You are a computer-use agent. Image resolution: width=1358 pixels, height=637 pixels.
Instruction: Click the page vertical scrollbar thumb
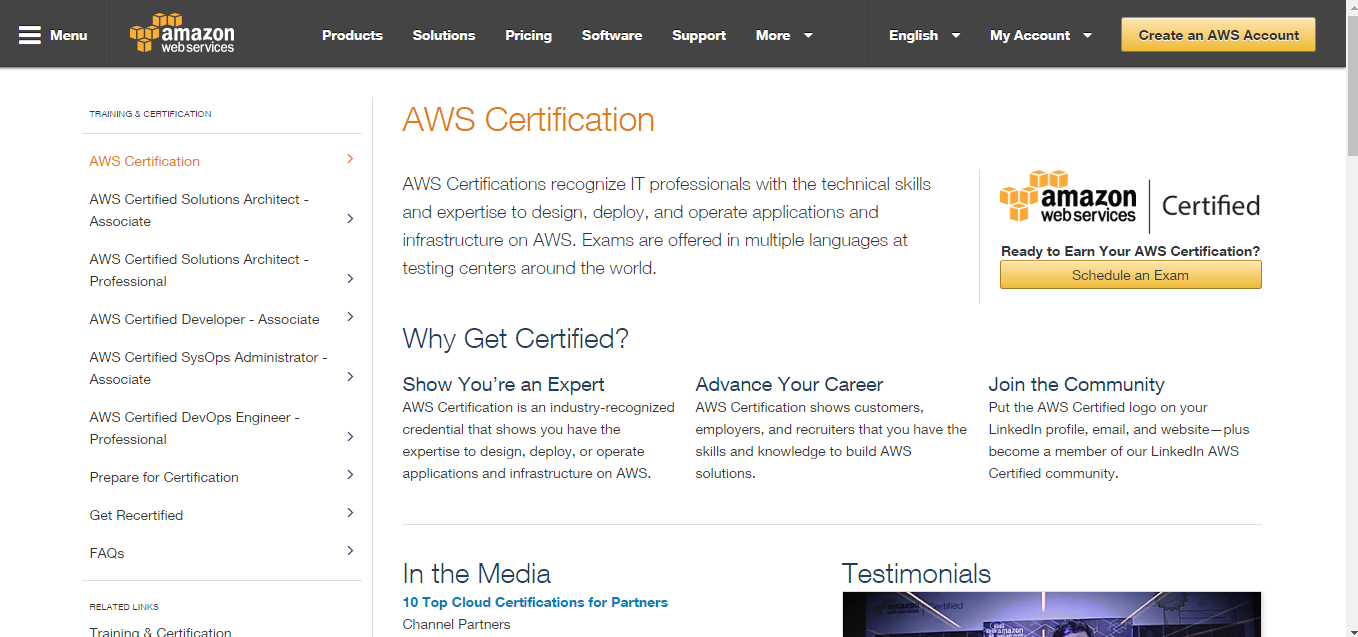[1352, 87]
